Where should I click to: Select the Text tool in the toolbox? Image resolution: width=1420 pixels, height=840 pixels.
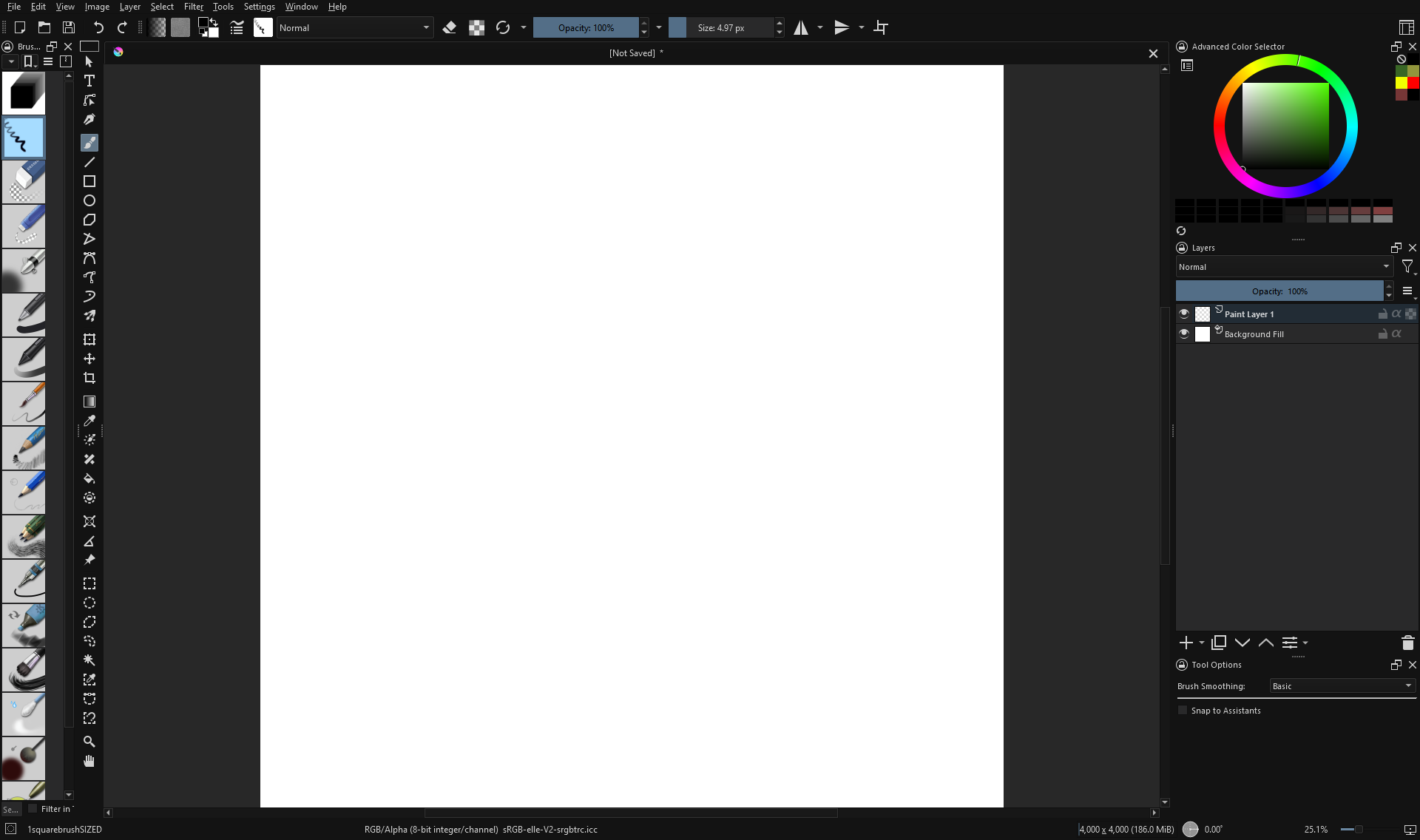click(x=89, y=81)
